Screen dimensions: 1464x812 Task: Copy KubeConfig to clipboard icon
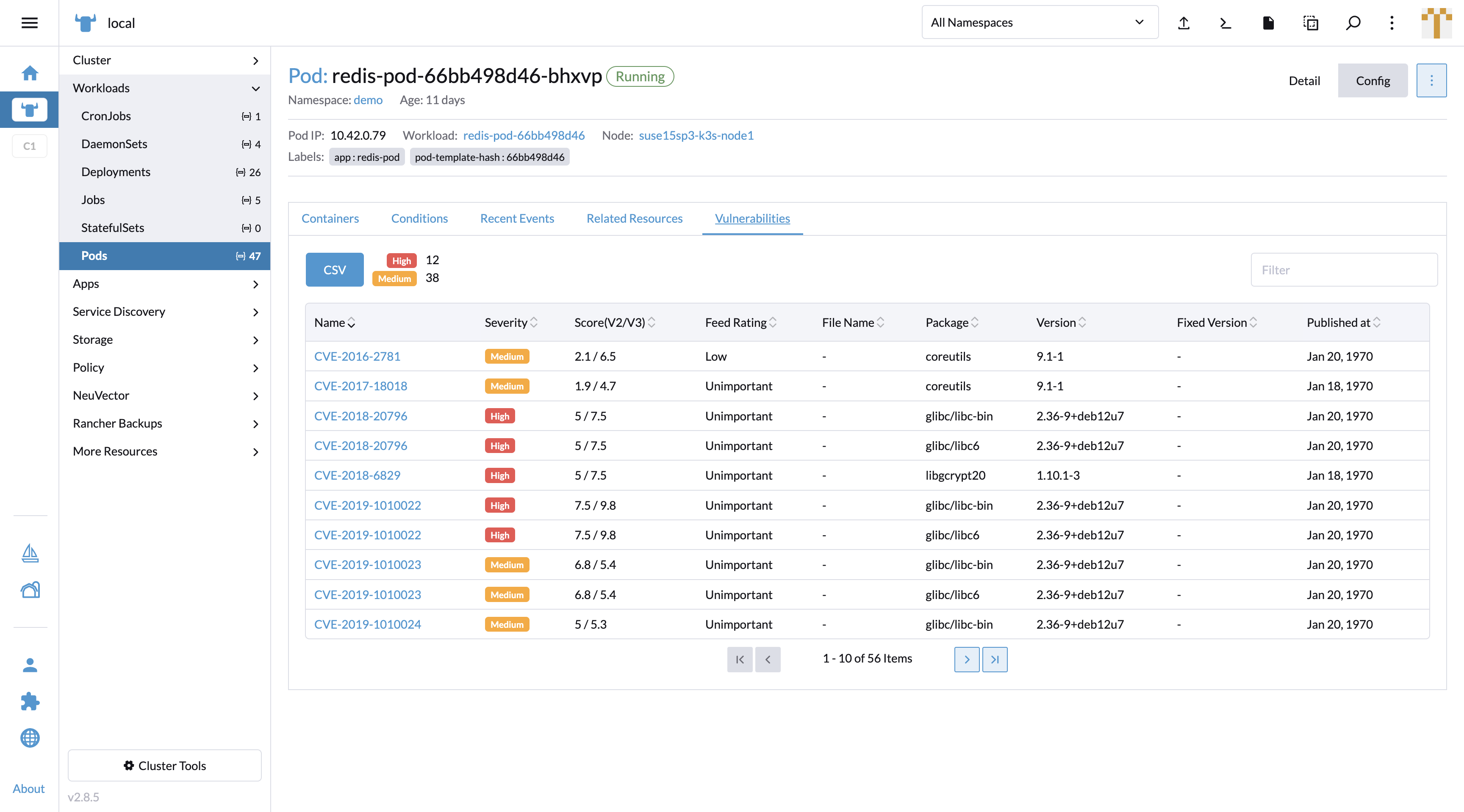(1311, 23)
